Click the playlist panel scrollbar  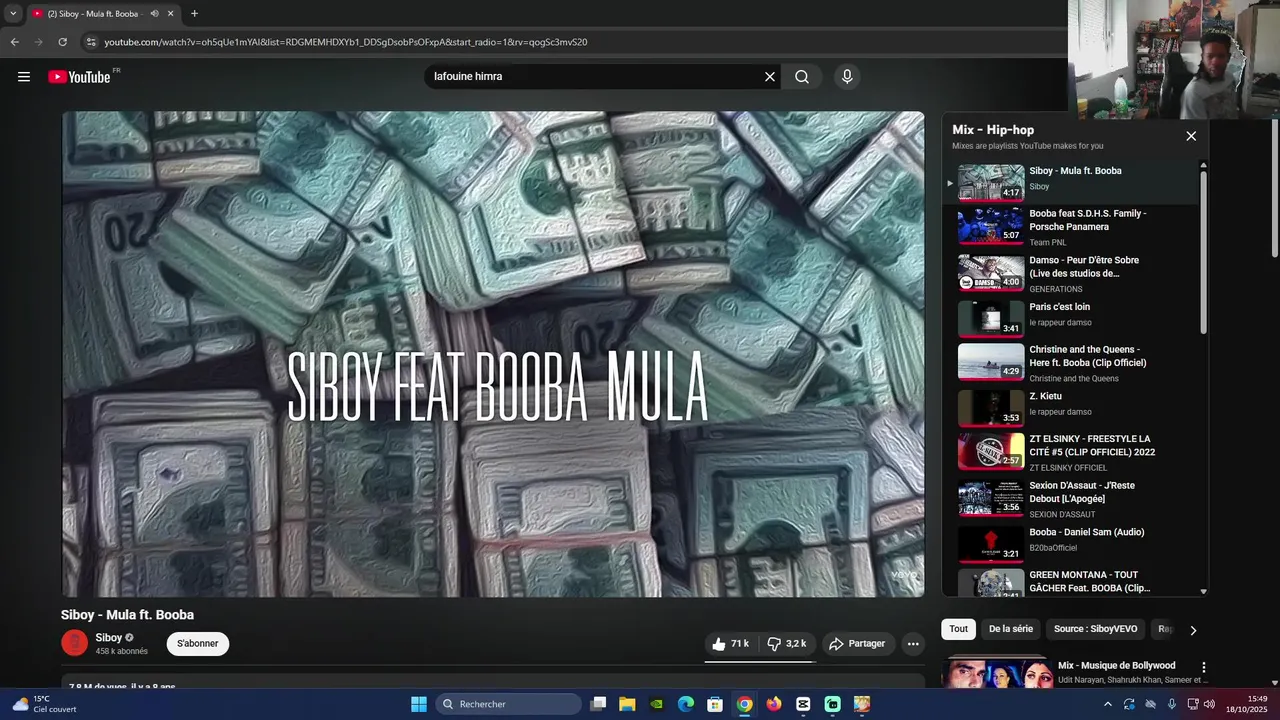(1203, 253)
